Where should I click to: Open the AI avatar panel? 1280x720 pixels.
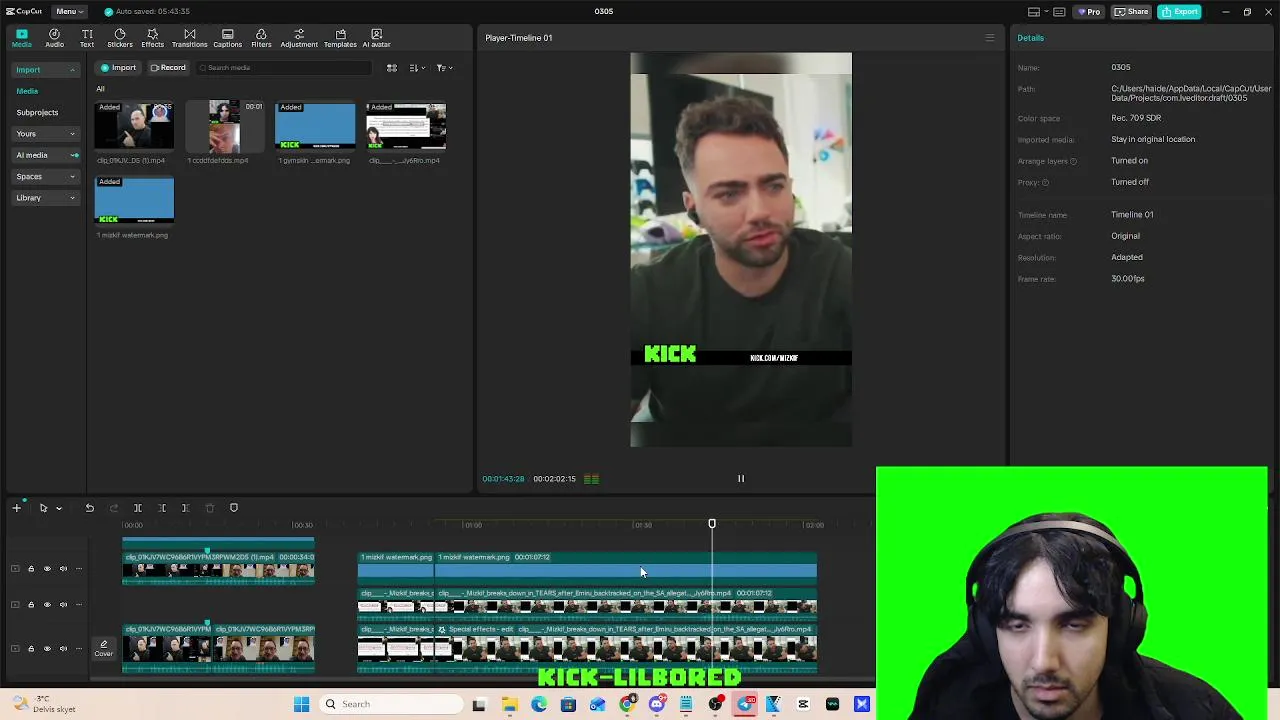[376, 38]
